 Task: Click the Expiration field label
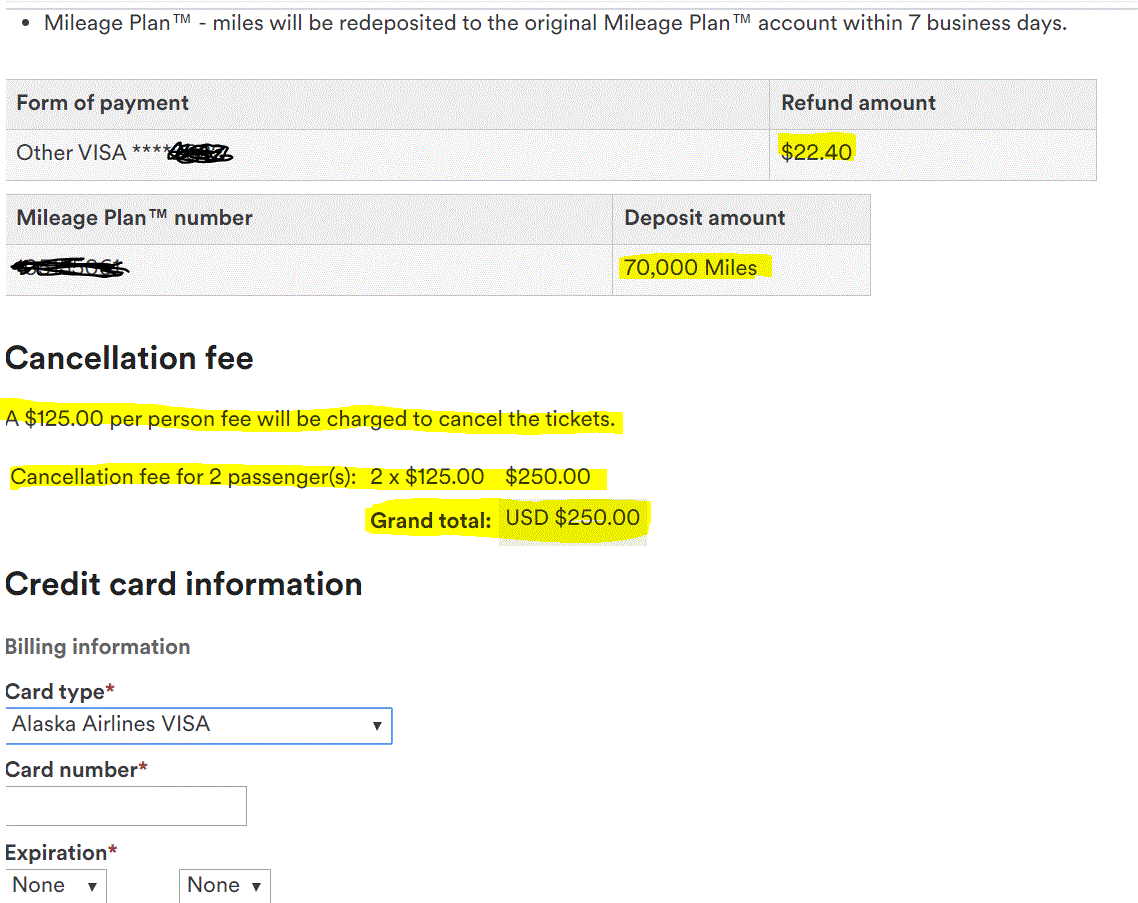[x=57, y=853]
